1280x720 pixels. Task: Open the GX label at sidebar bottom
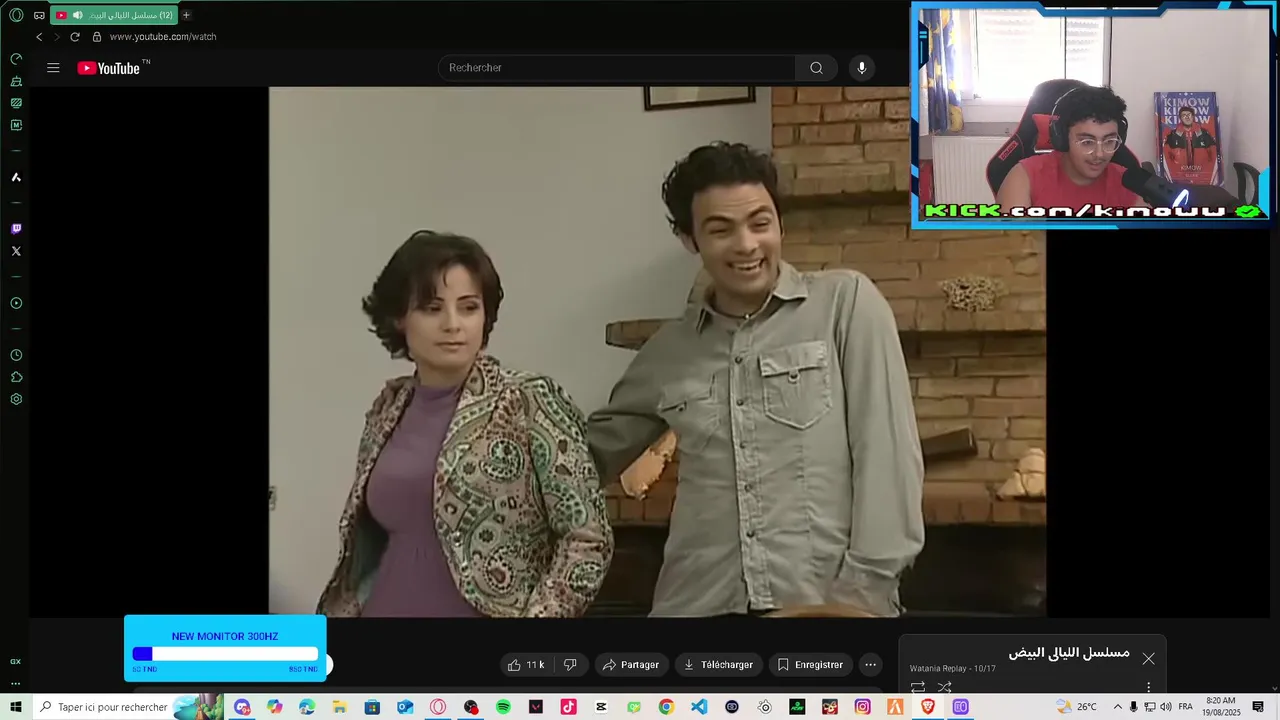pyautogui.click(x=16, y=662)
